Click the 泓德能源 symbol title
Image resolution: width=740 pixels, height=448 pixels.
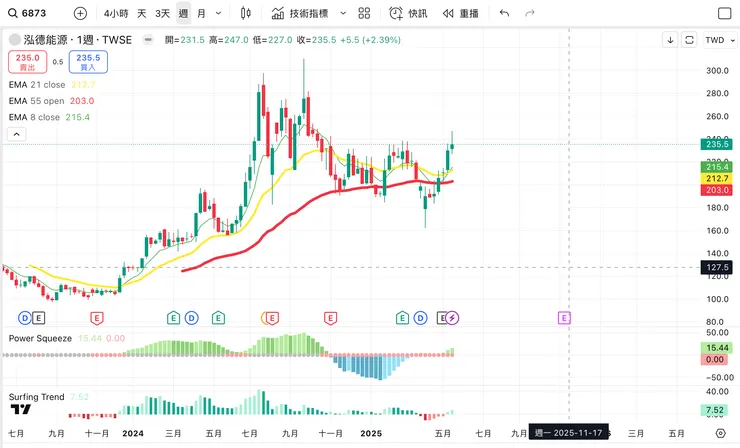tap(78, 40)
